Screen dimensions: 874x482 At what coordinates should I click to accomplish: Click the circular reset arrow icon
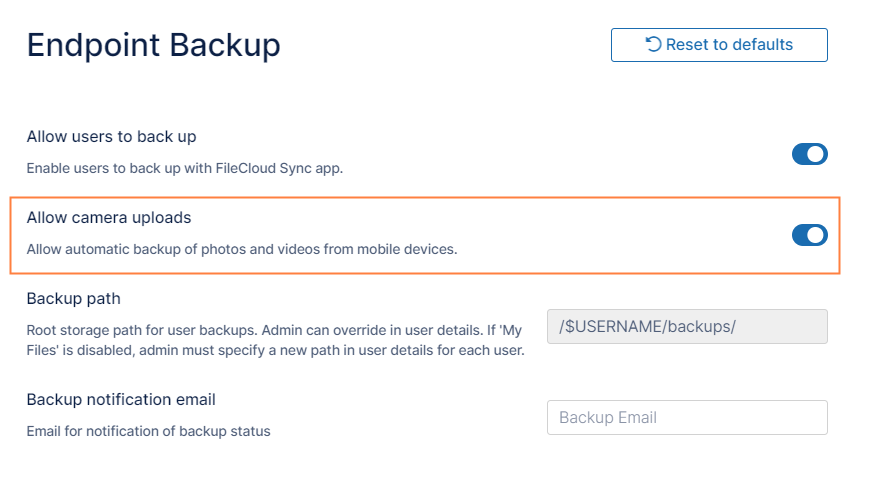tap(653, 45)
